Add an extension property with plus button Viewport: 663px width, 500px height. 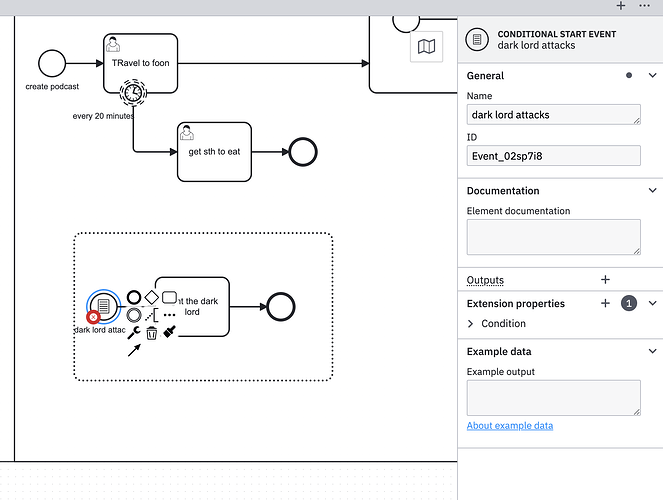click(x=604, y=303)
